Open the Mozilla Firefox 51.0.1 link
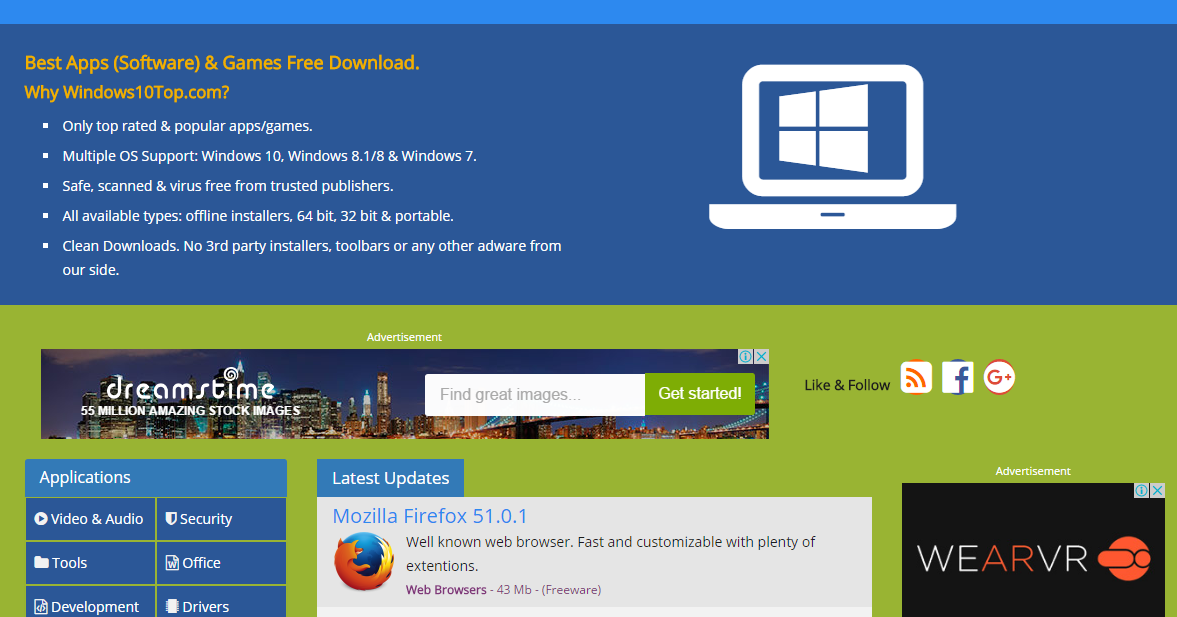Image resolution: width=1177 pixels, height=617 pixels. tap(429, 516)
